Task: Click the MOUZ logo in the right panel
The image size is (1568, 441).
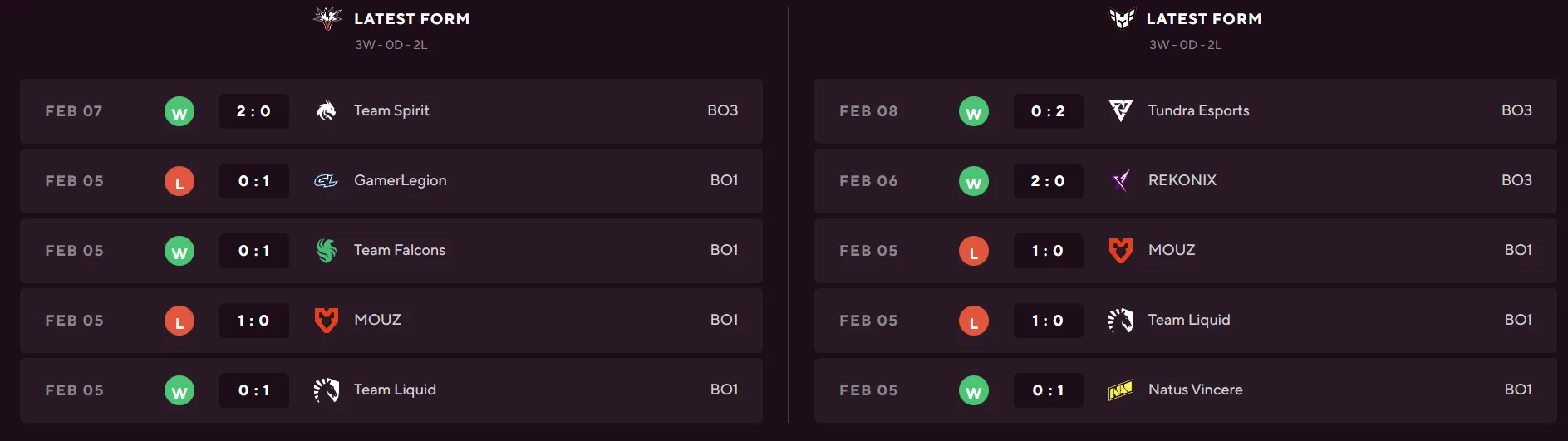Action: click(x=1121, y=250)
